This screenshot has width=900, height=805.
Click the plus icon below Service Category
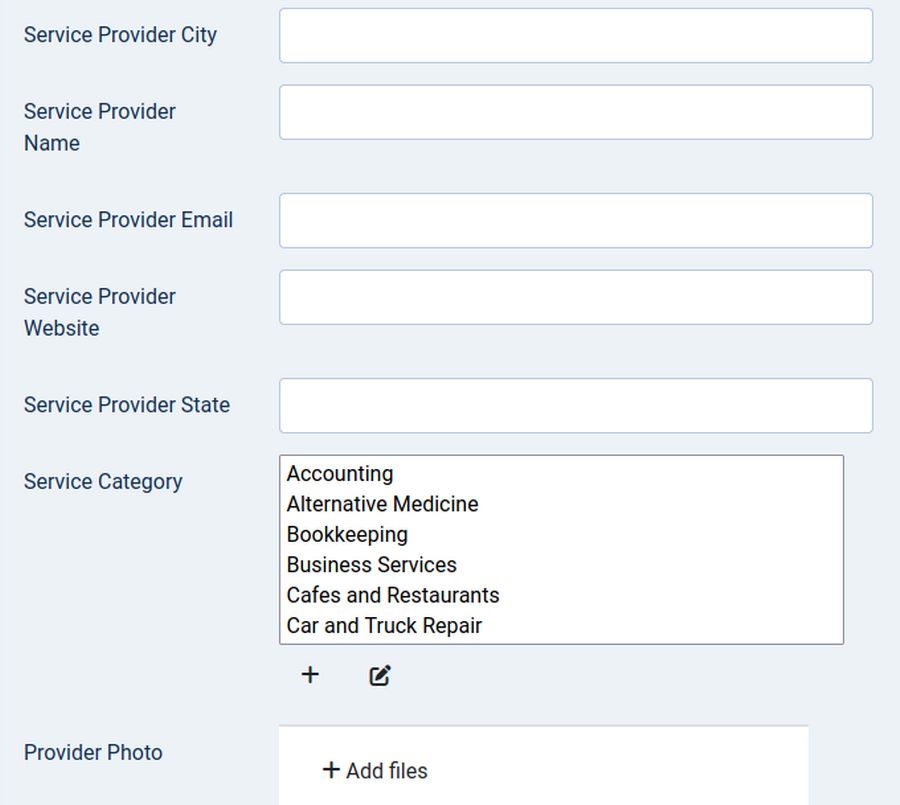tap(310, 675)
